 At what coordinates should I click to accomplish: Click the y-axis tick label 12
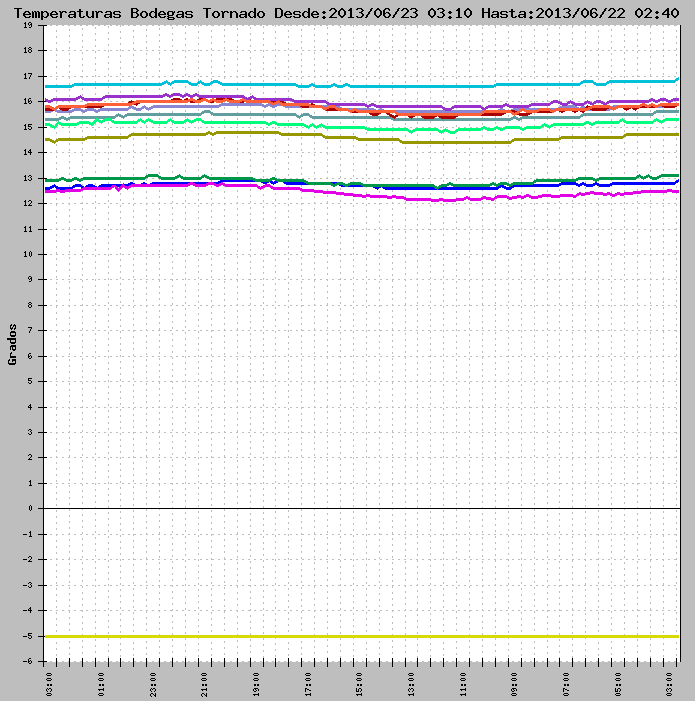pyautogui.click(x=28, y=203)
